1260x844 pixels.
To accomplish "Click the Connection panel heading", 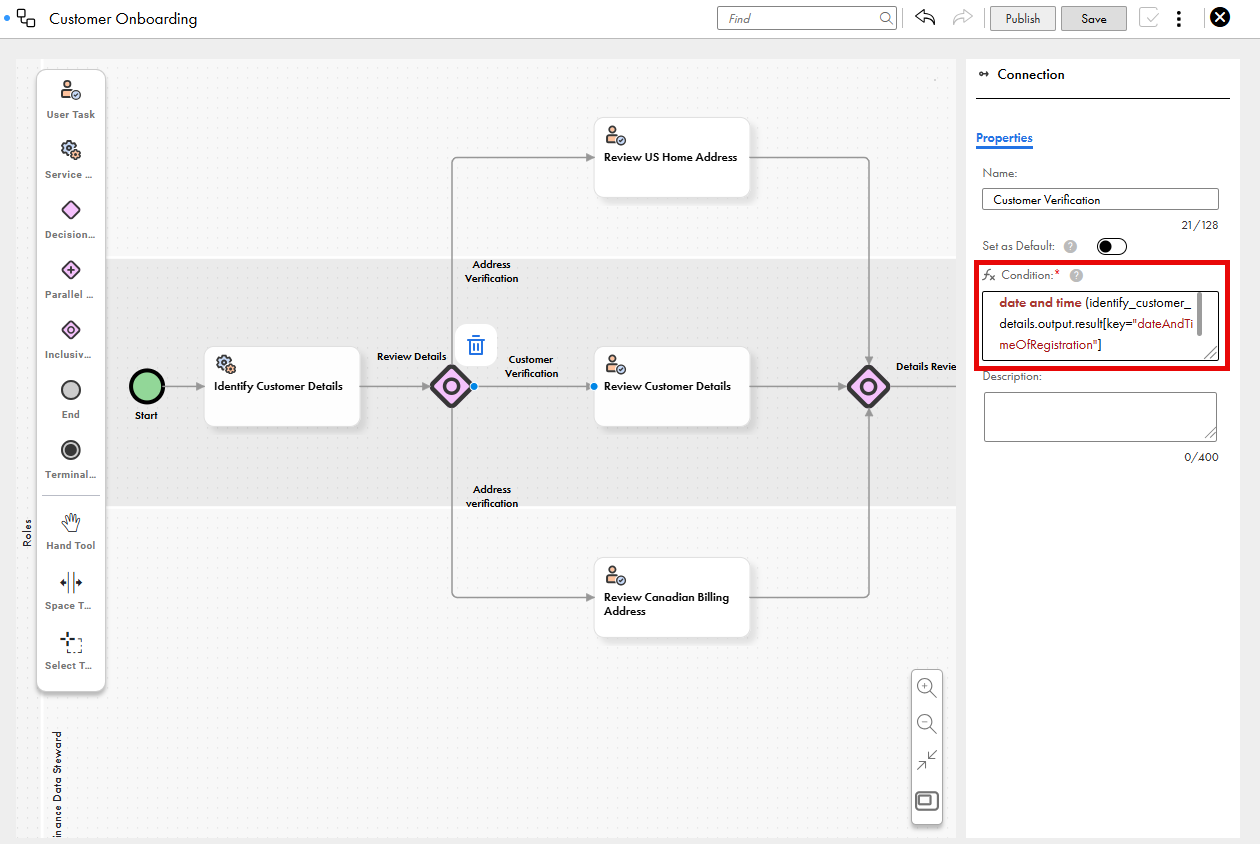I will point(1031,74).
